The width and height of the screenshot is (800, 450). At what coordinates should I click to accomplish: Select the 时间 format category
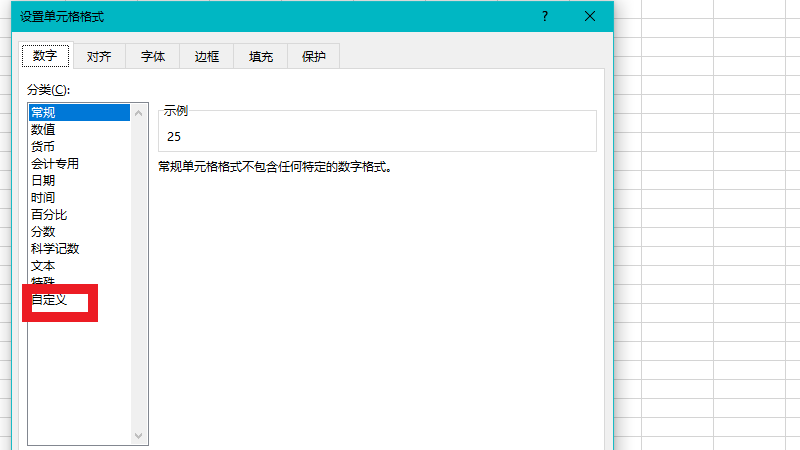[43, 197]
